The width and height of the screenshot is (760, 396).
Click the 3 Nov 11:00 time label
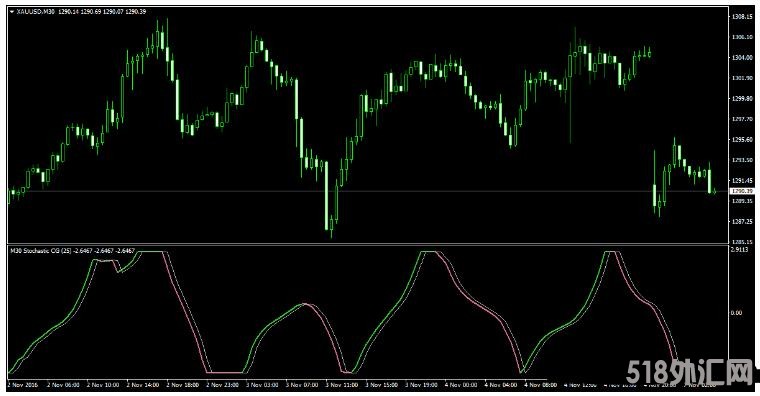point(341,385)
